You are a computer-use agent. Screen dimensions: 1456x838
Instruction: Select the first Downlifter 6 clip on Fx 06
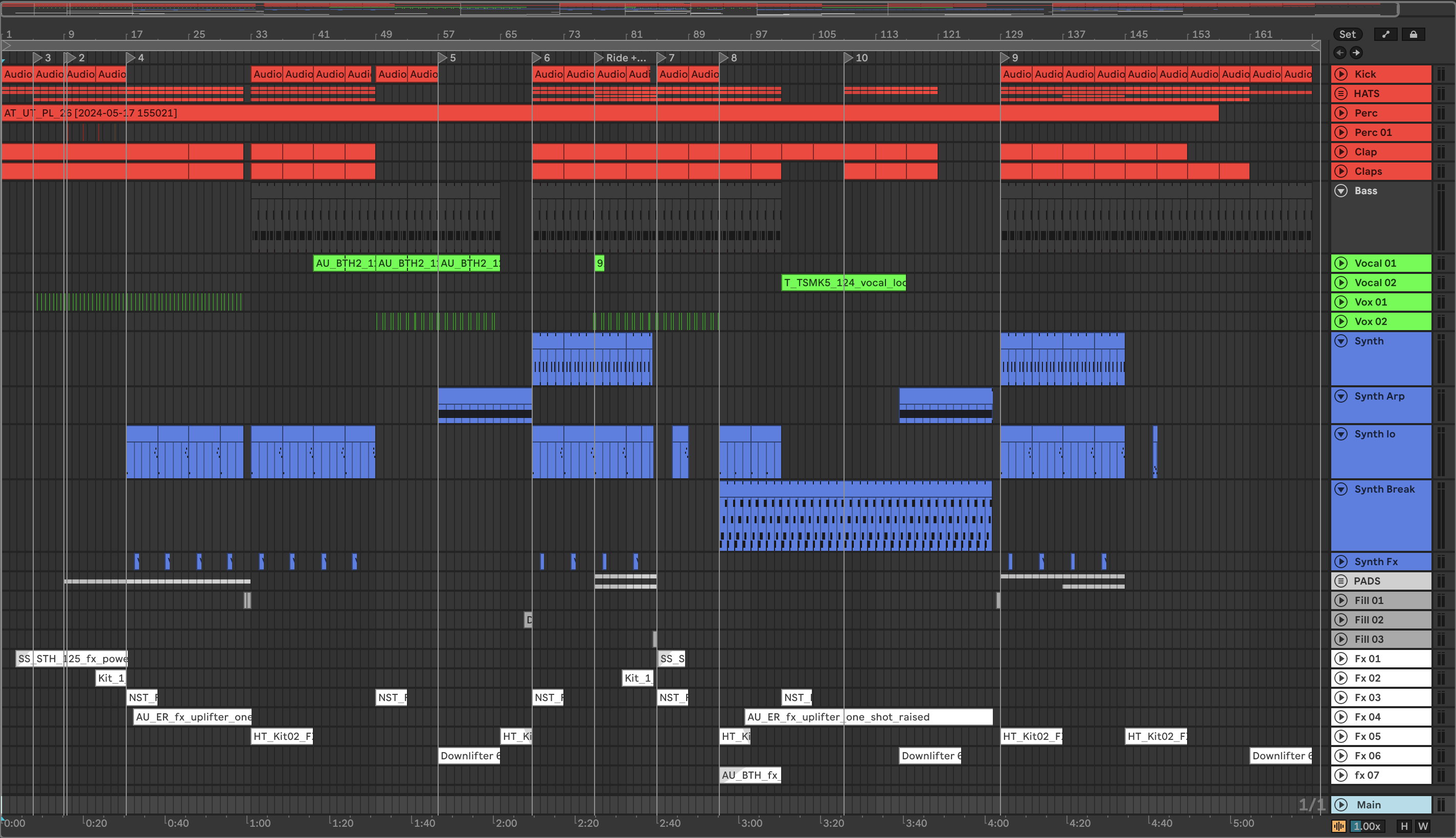[469, 756]
